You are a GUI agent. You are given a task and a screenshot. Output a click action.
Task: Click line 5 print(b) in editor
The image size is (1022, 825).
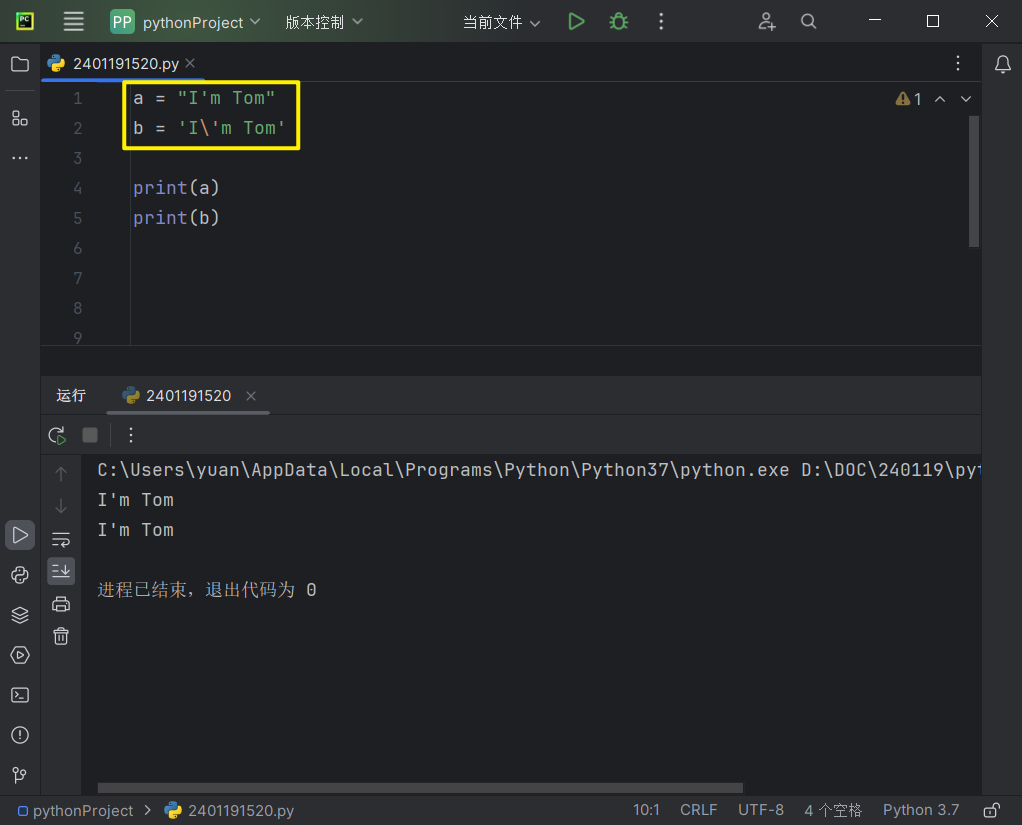click(176, 218)
